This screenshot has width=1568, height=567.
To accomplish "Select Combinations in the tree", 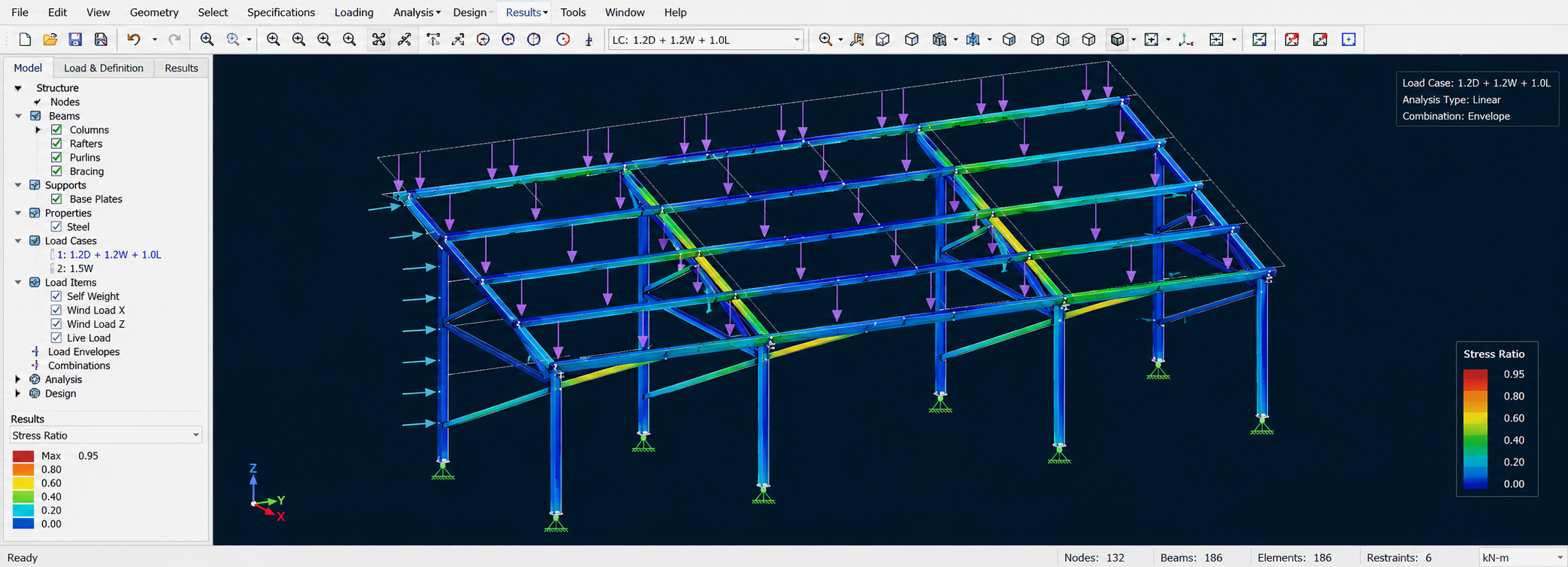I will coord(79,365).
